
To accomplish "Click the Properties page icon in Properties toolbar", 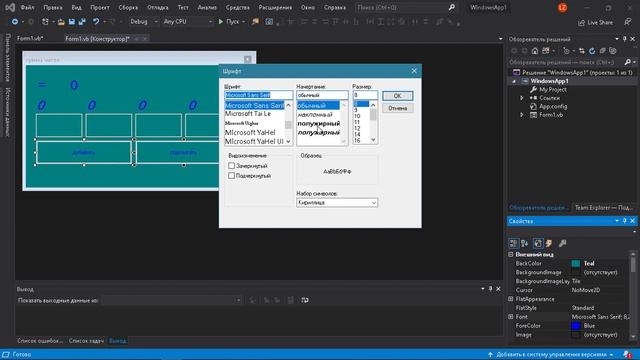I will tap(538, 244).
